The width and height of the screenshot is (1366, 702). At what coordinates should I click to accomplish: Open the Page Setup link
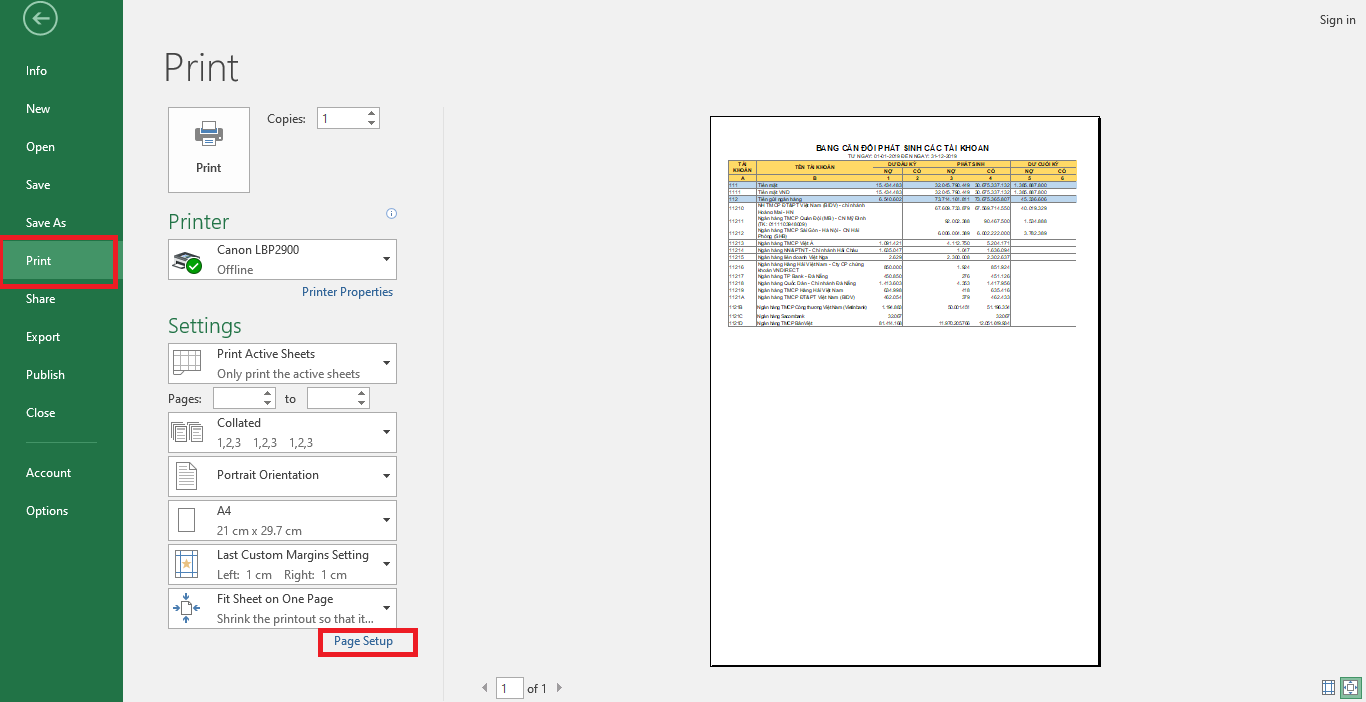click(x=364, y=641)
